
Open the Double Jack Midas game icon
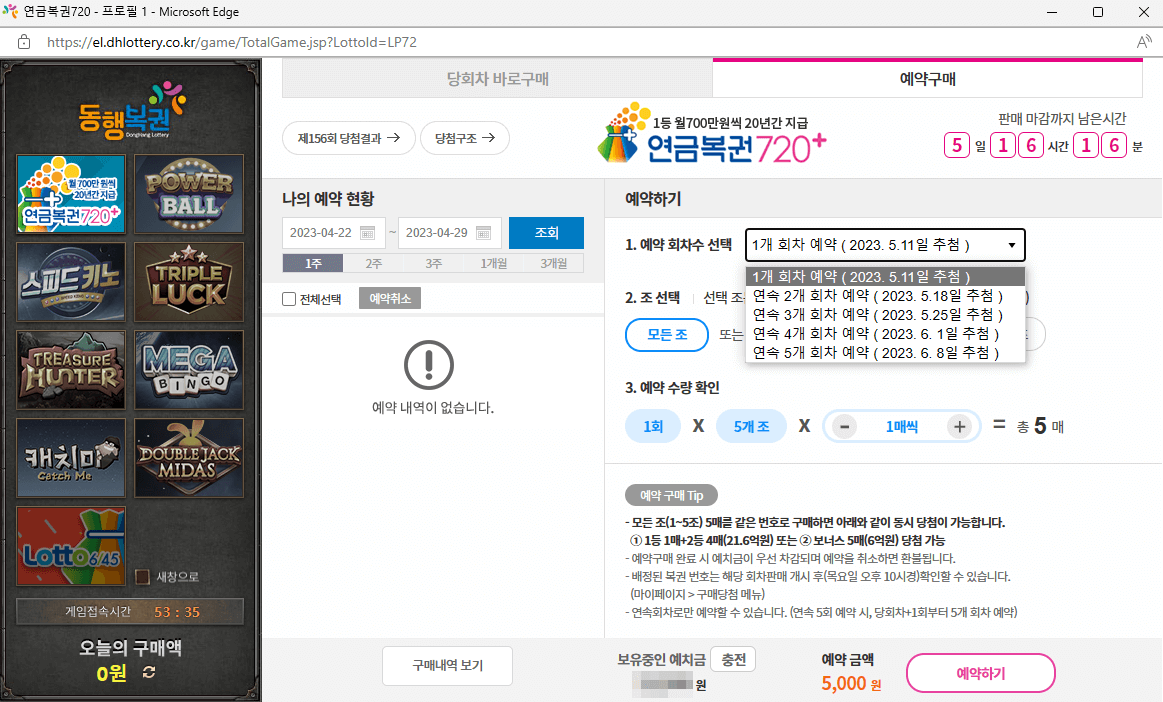coord(189,458)
